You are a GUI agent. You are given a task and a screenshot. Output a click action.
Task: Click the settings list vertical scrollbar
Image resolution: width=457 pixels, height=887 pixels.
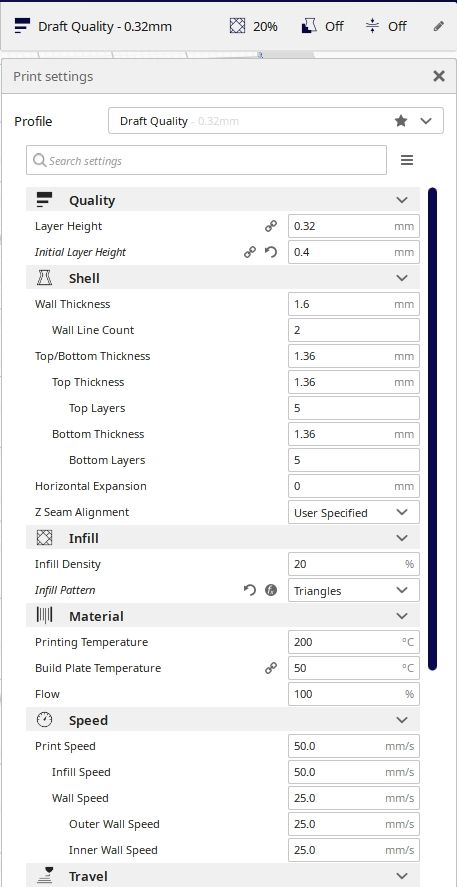tap(433, 429)
